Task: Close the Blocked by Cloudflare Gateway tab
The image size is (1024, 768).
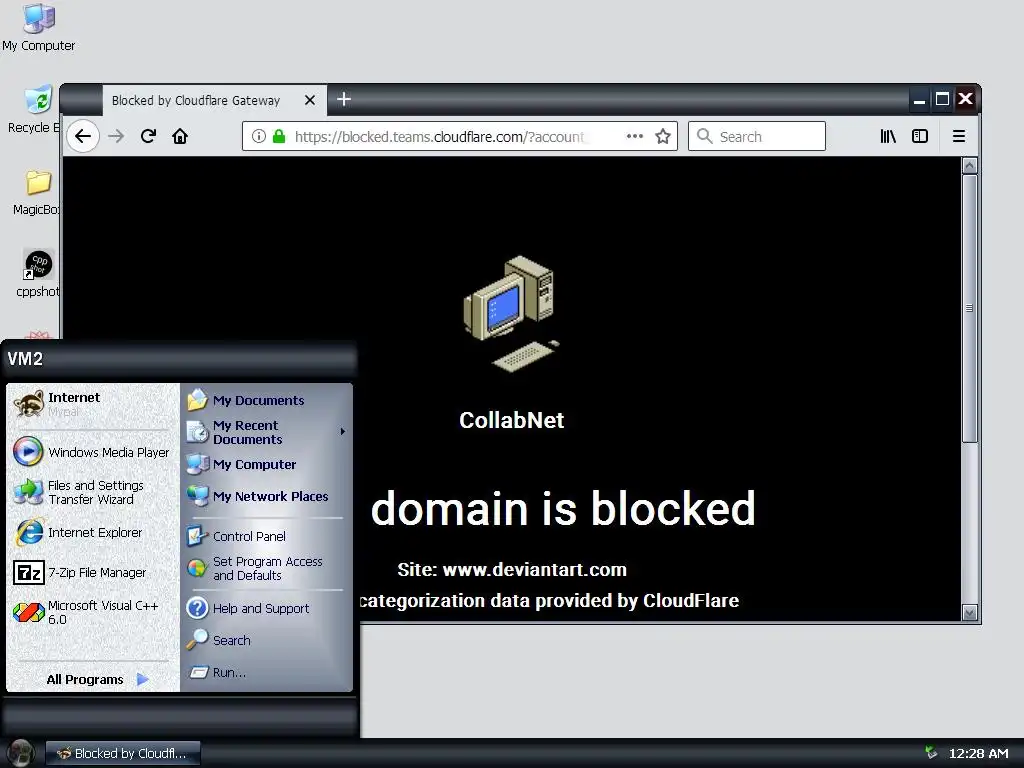Action: (x=310, y=100)
